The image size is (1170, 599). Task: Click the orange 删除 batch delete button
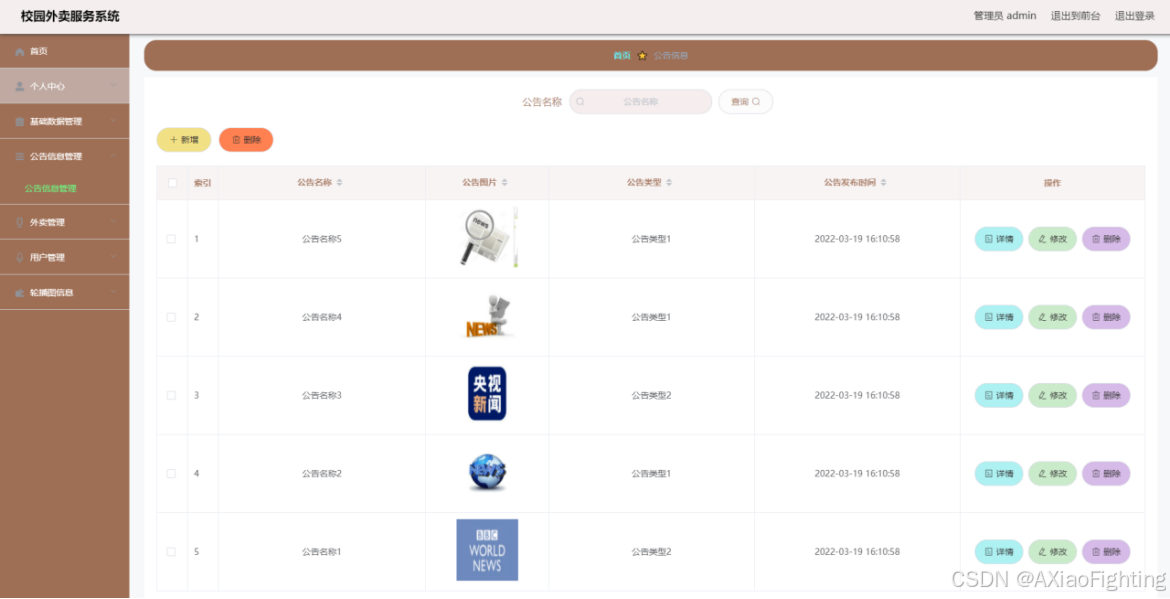[x=246, y=139]
